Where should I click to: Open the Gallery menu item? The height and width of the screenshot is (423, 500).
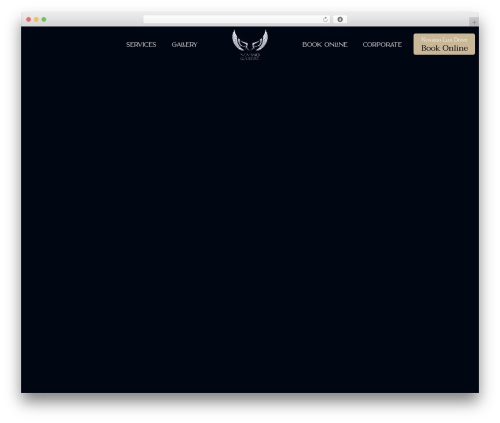[x=184, y=44]
